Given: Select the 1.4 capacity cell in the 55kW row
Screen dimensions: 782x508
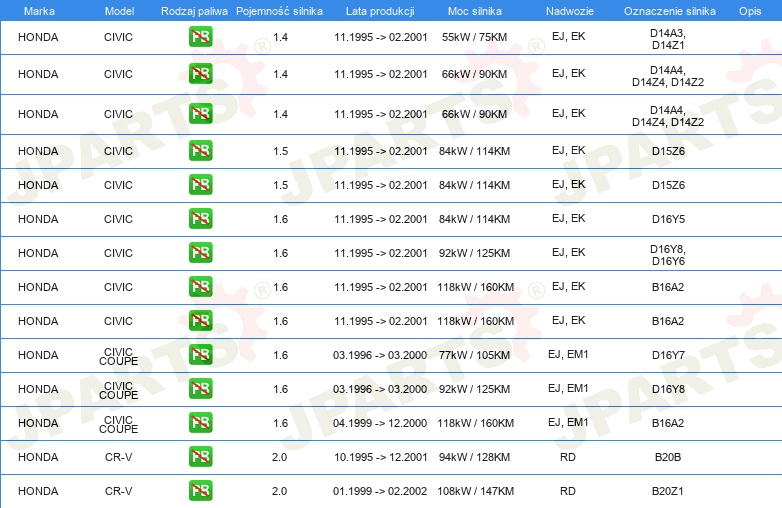Looking at the screenshot, I should (x=280, y=37).
